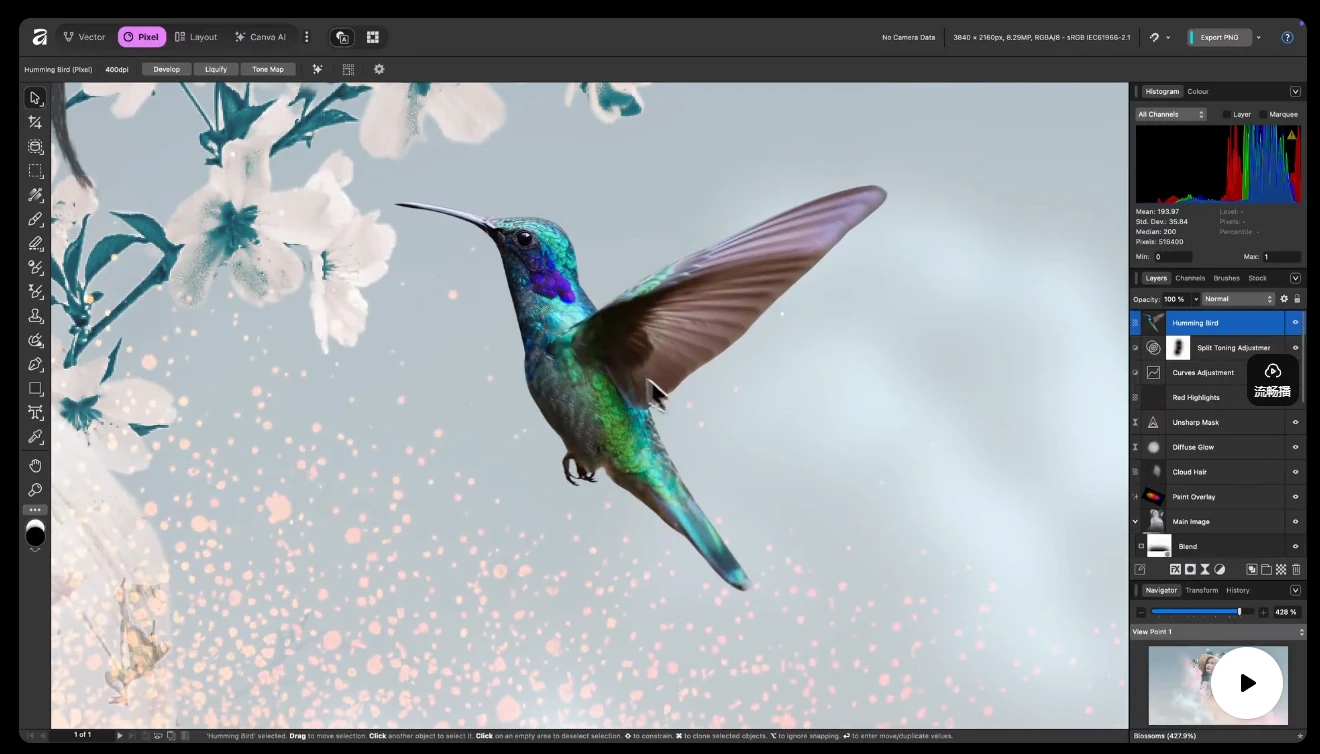The image size is (1320, 754).
Task: Click the Develop button
Action: 167,69
